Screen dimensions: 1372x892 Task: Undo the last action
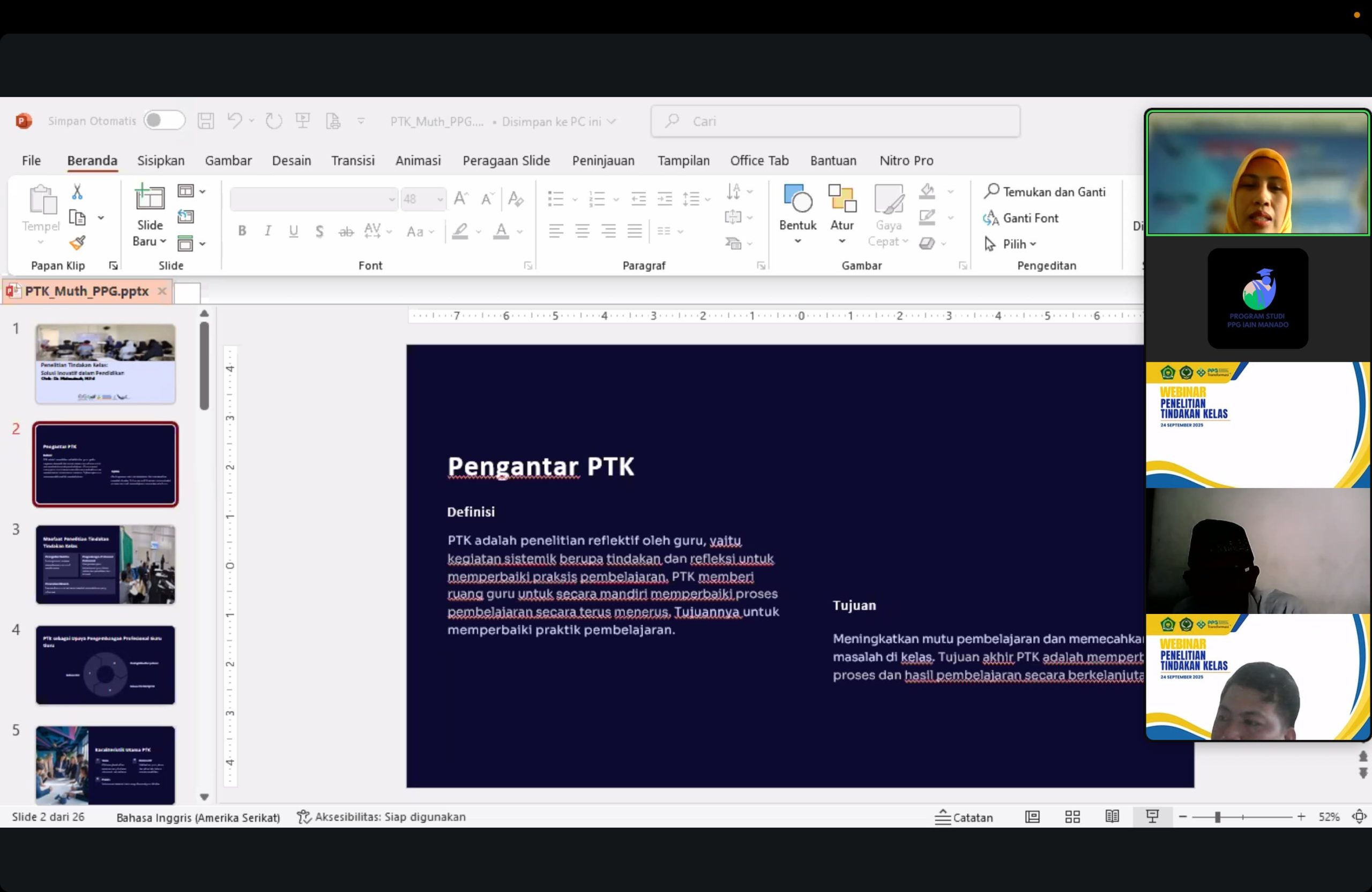pos(234,121)
